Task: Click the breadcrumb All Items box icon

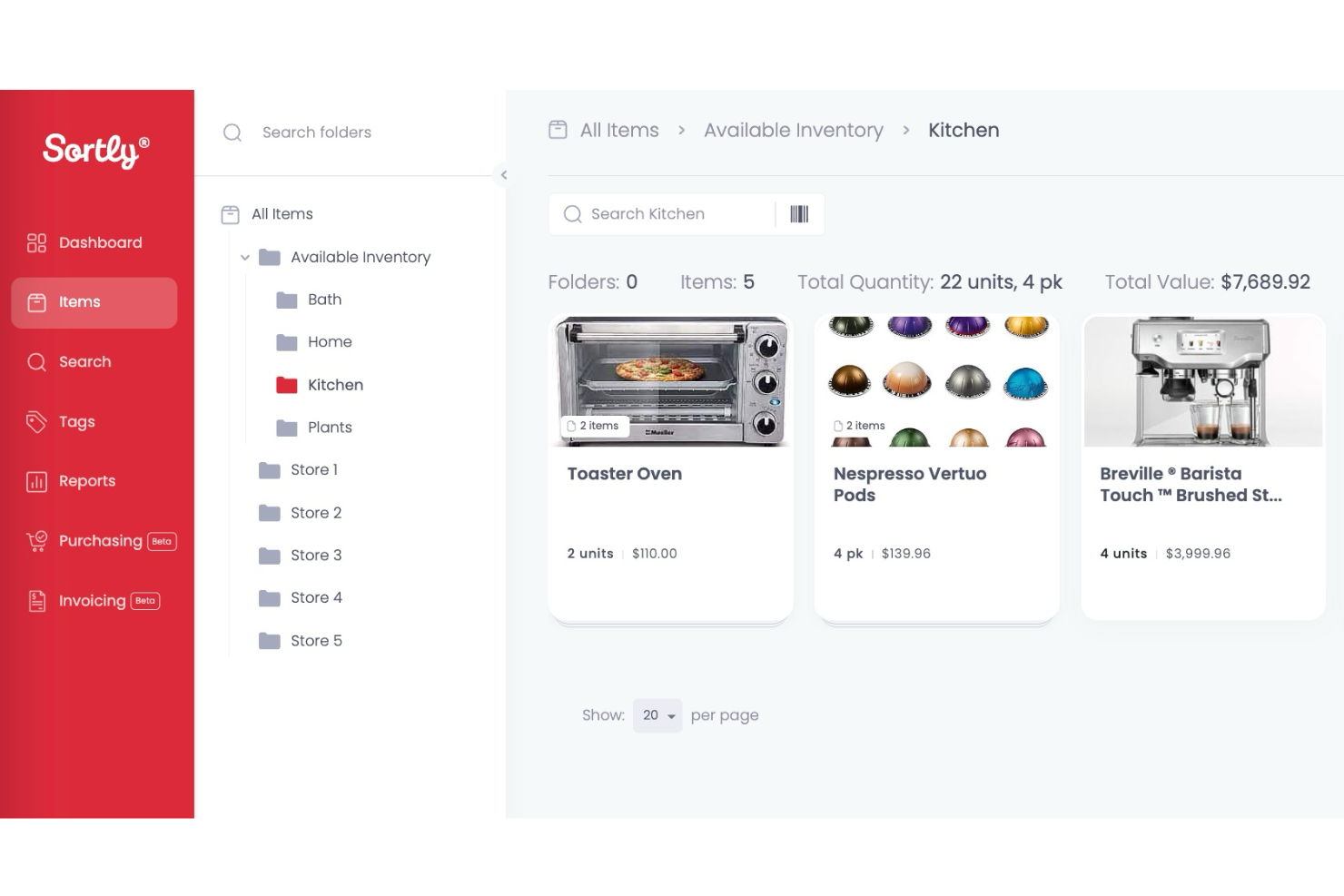Action: pyautogui.click(x=558, y=130)
